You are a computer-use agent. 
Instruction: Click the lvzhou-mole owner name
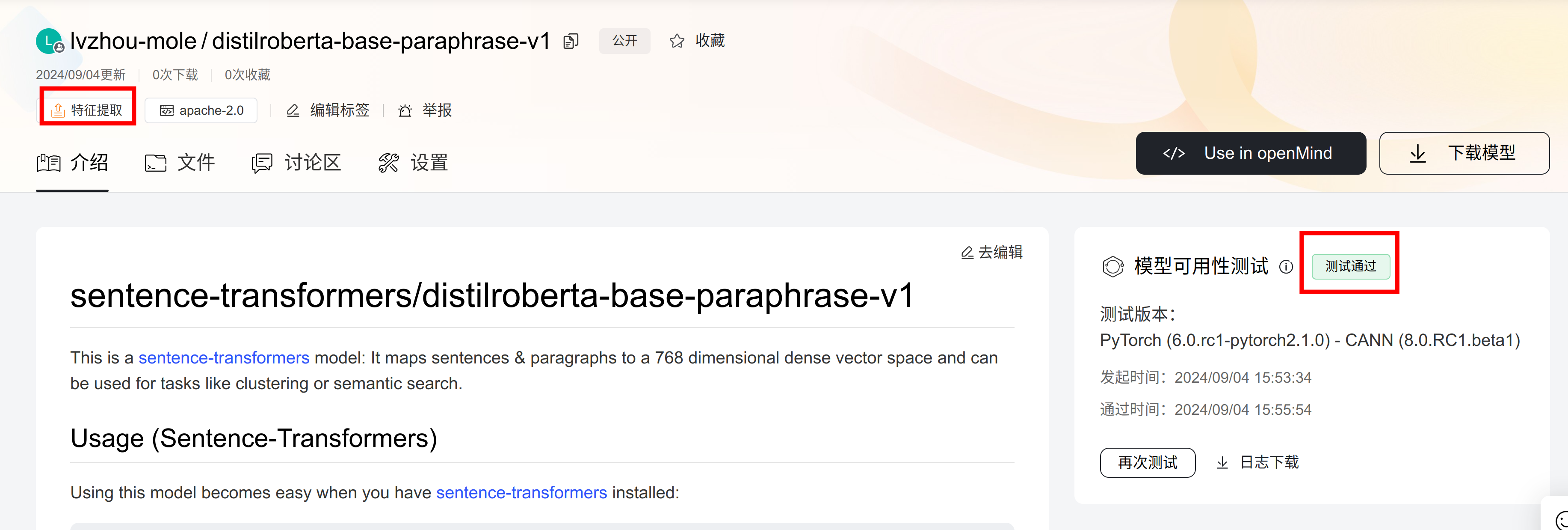pos(133,41)
